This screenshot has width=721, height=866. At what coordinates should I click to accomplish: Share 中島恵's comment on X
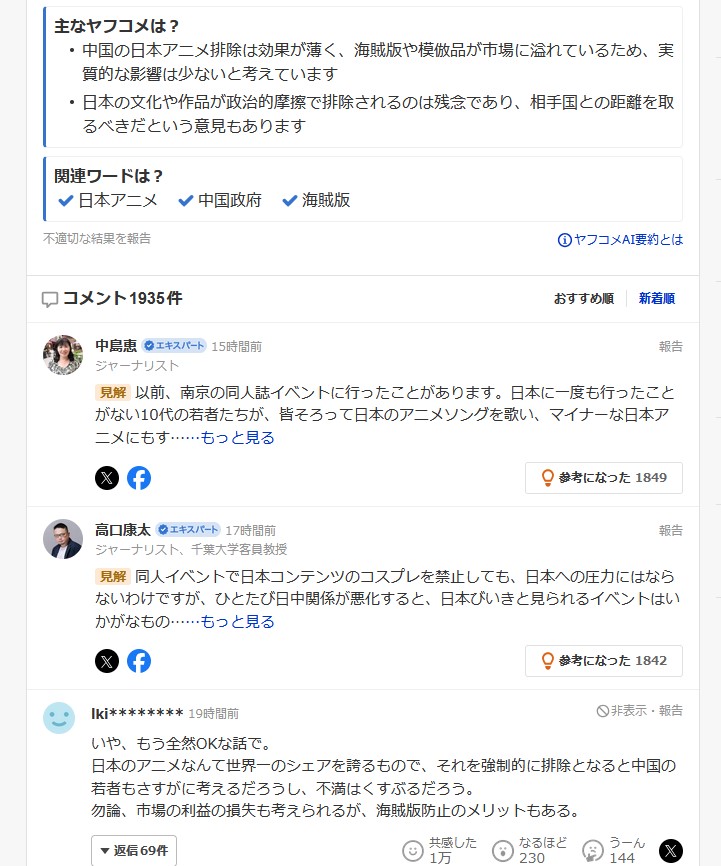pos(107,478)
